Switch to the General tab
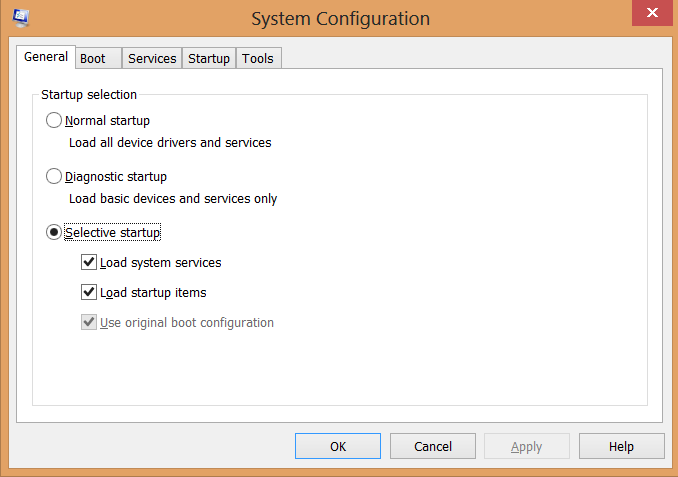The height and width of the screenshot is (477, 678). 46,57
